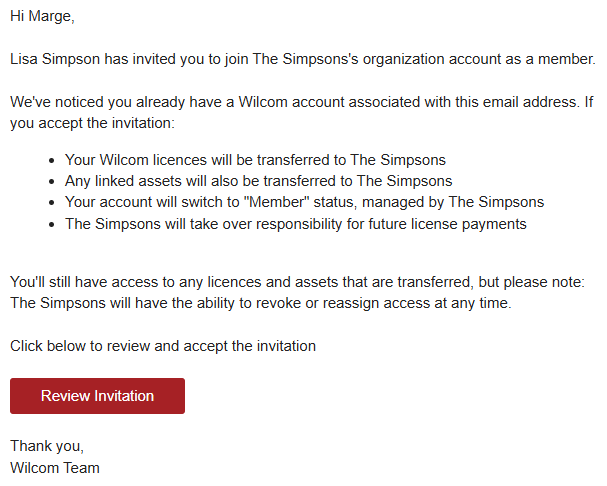Viewport: 607px width, 486px height.
Task: Click the "You'll still have access" sentence
Action: [297, 282]
